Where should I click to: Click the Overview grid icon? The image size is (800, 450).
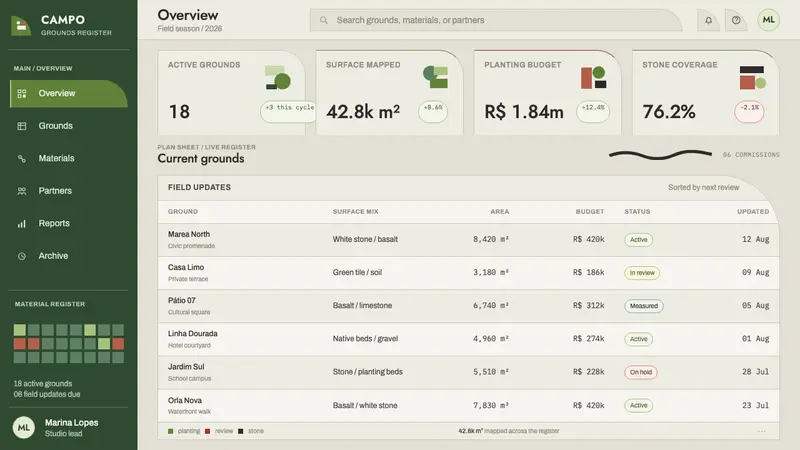click(x=21, y=94)
